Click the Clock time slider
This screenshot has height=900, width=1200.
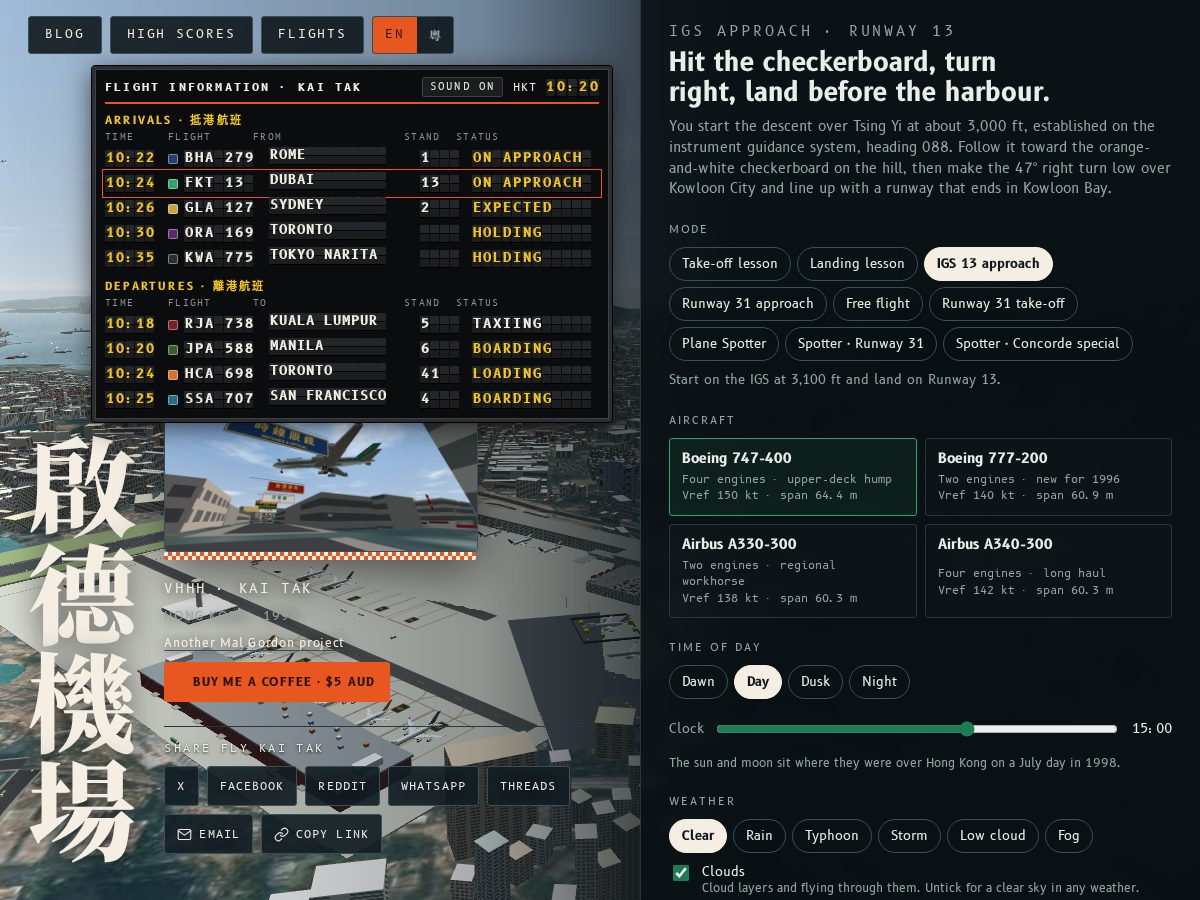[x=917, y=729]
